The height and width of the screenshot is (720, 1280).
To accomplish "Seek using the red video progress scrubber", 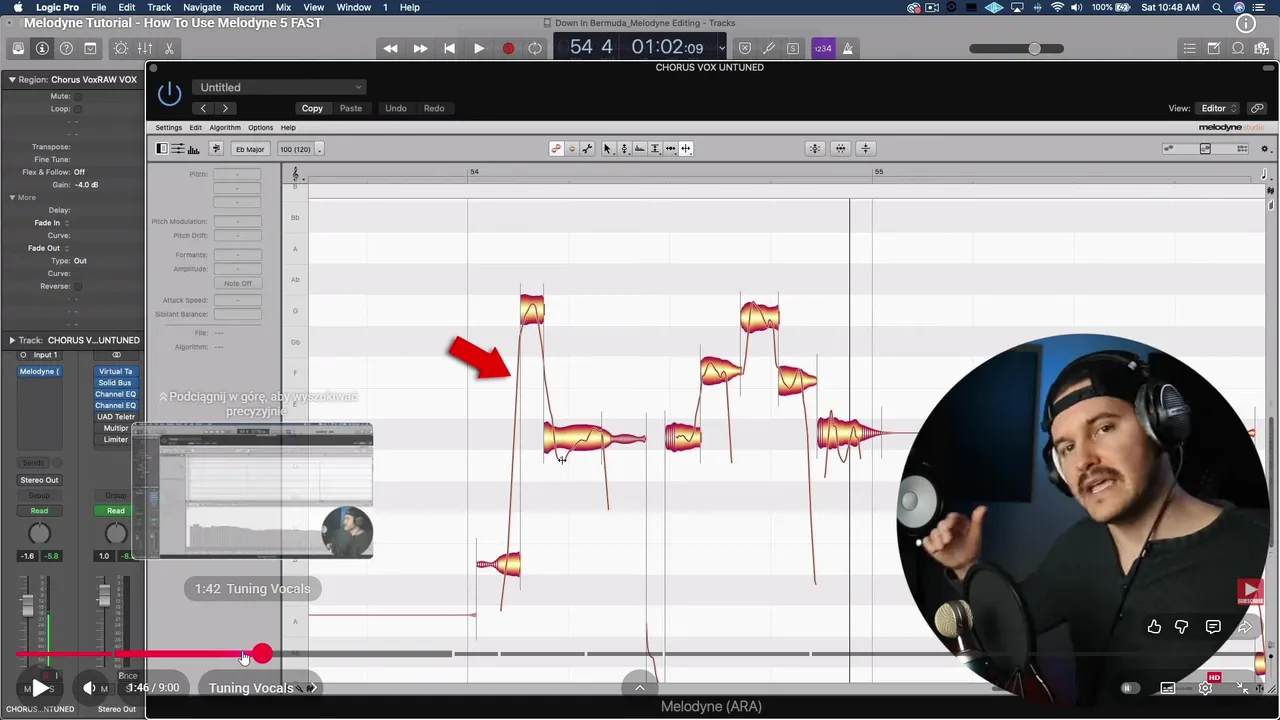I will click(262, 654).
